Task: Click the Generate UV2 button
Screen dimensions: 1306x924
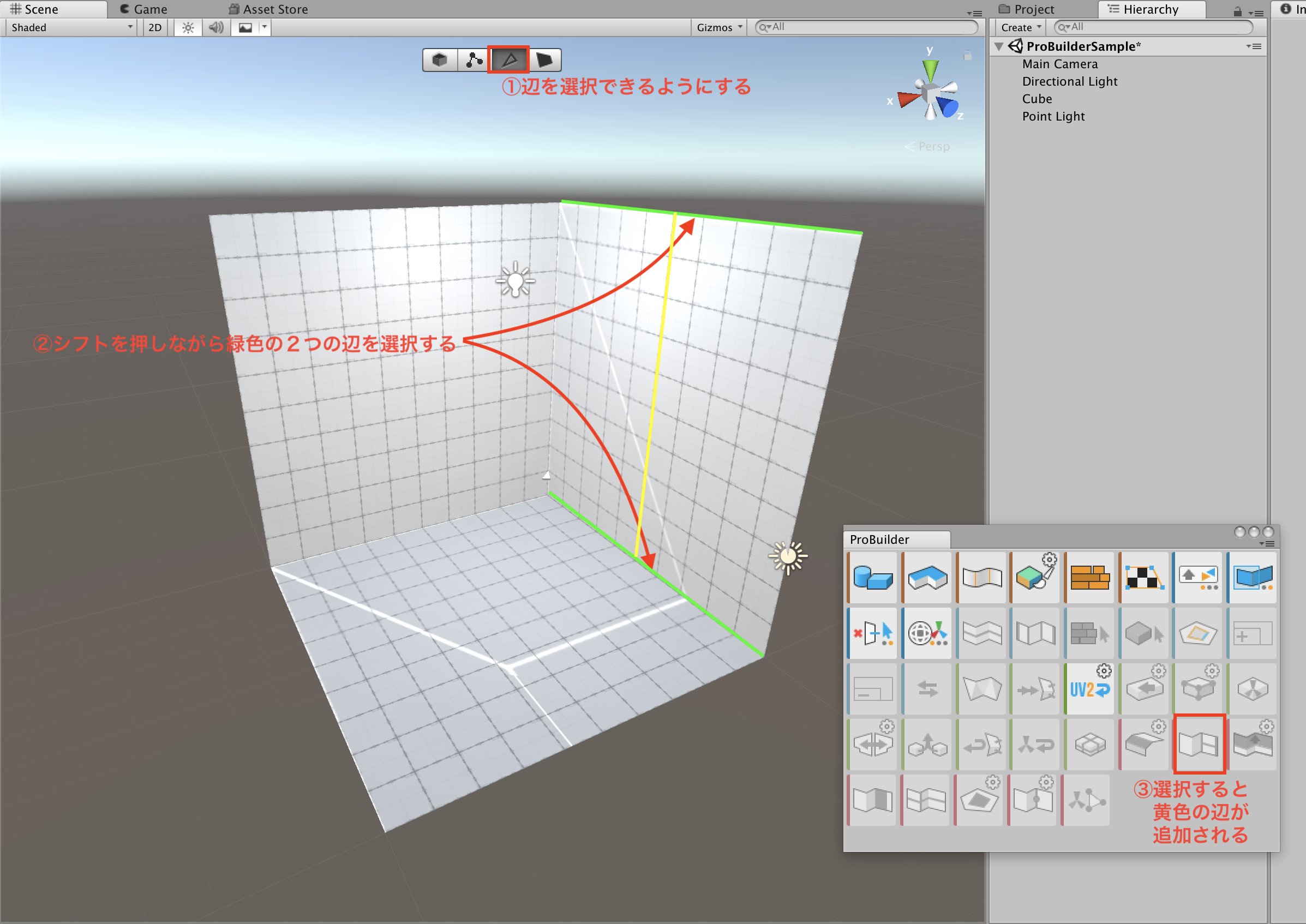Action: [x=1089, y=689]
